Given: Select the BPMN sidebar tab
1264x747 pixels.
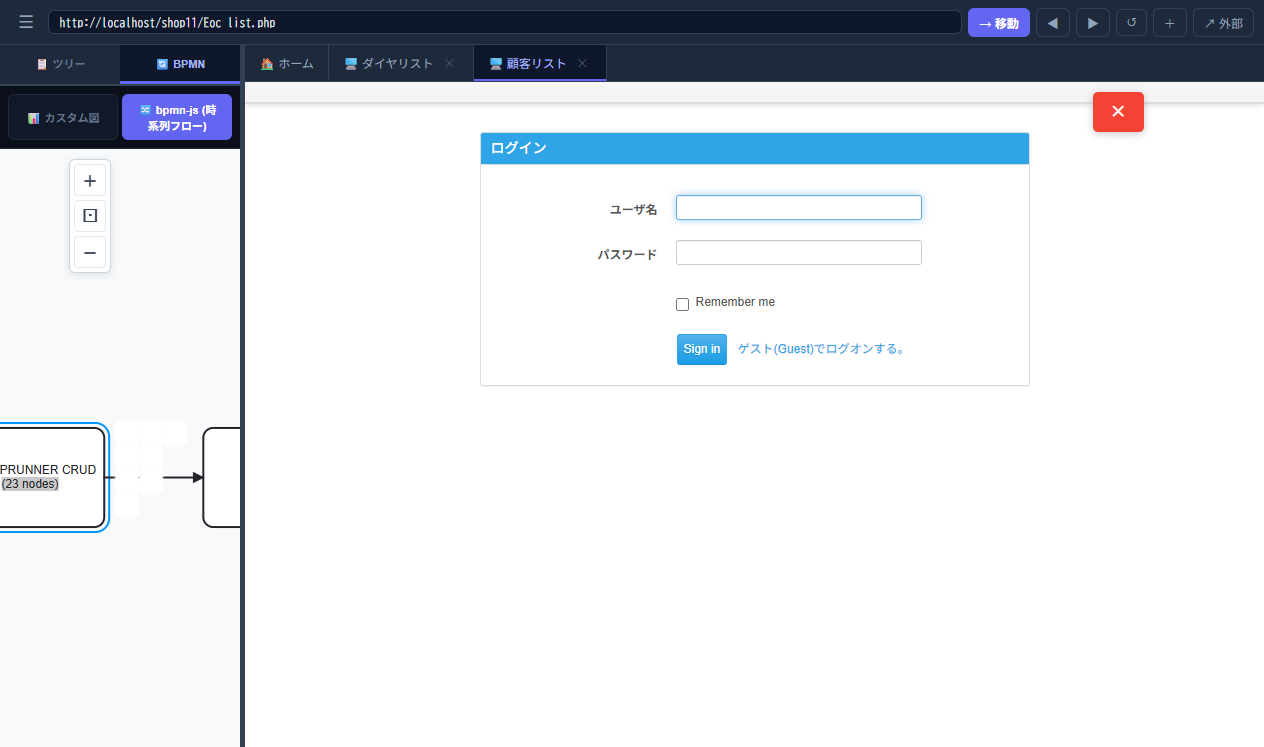Looking at the screenshot, I should [180, 64].
